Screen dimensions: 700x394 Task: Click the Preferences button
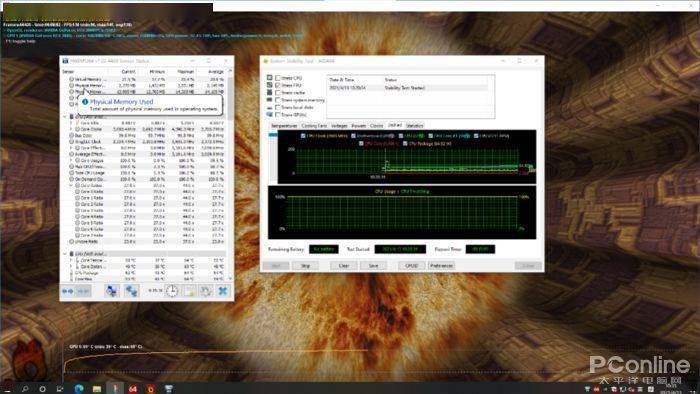[x=441, y=265]
